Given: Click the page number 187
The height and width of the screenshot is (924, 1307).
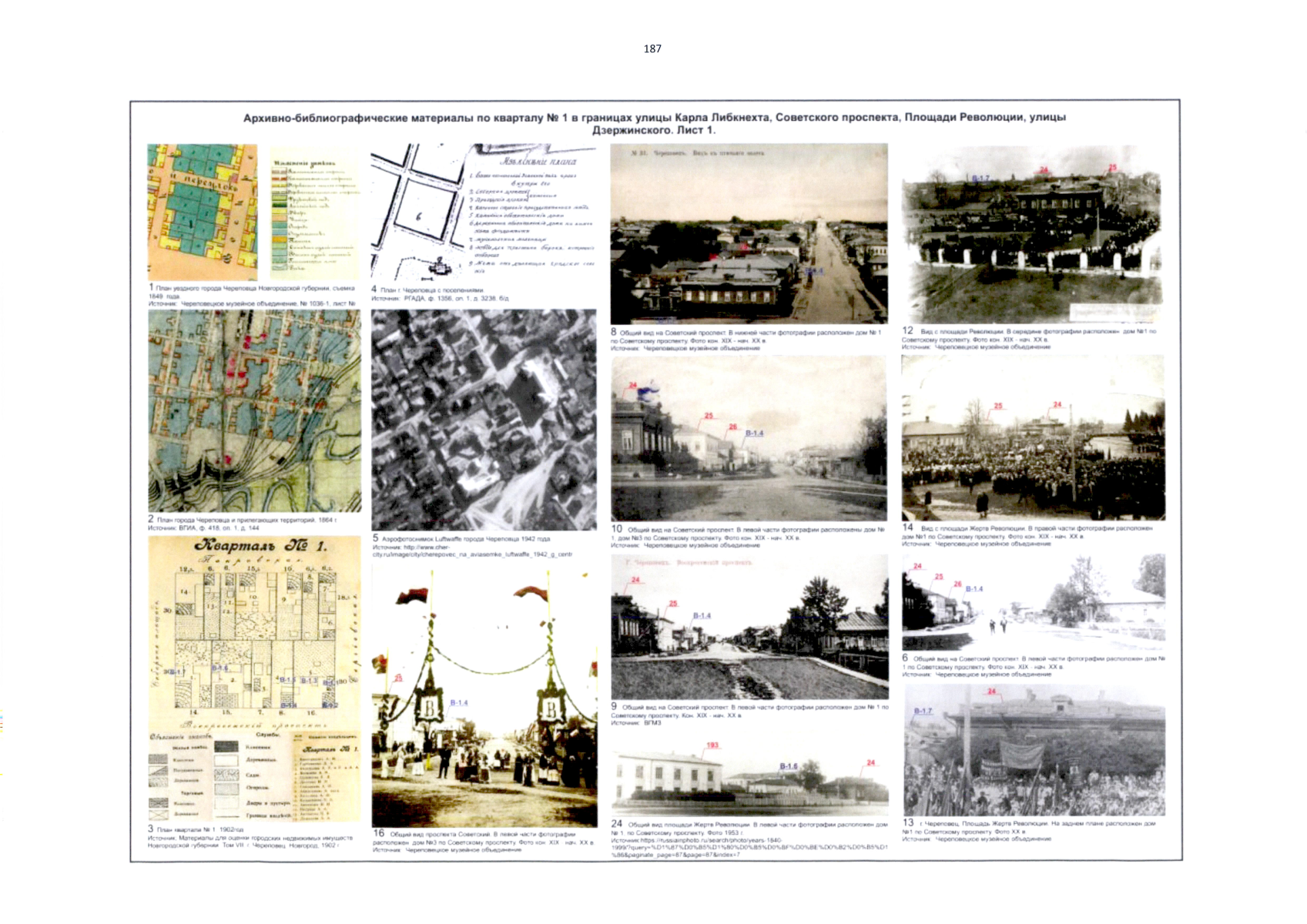Looking at the screenshot, I should (x=652, y=49).
